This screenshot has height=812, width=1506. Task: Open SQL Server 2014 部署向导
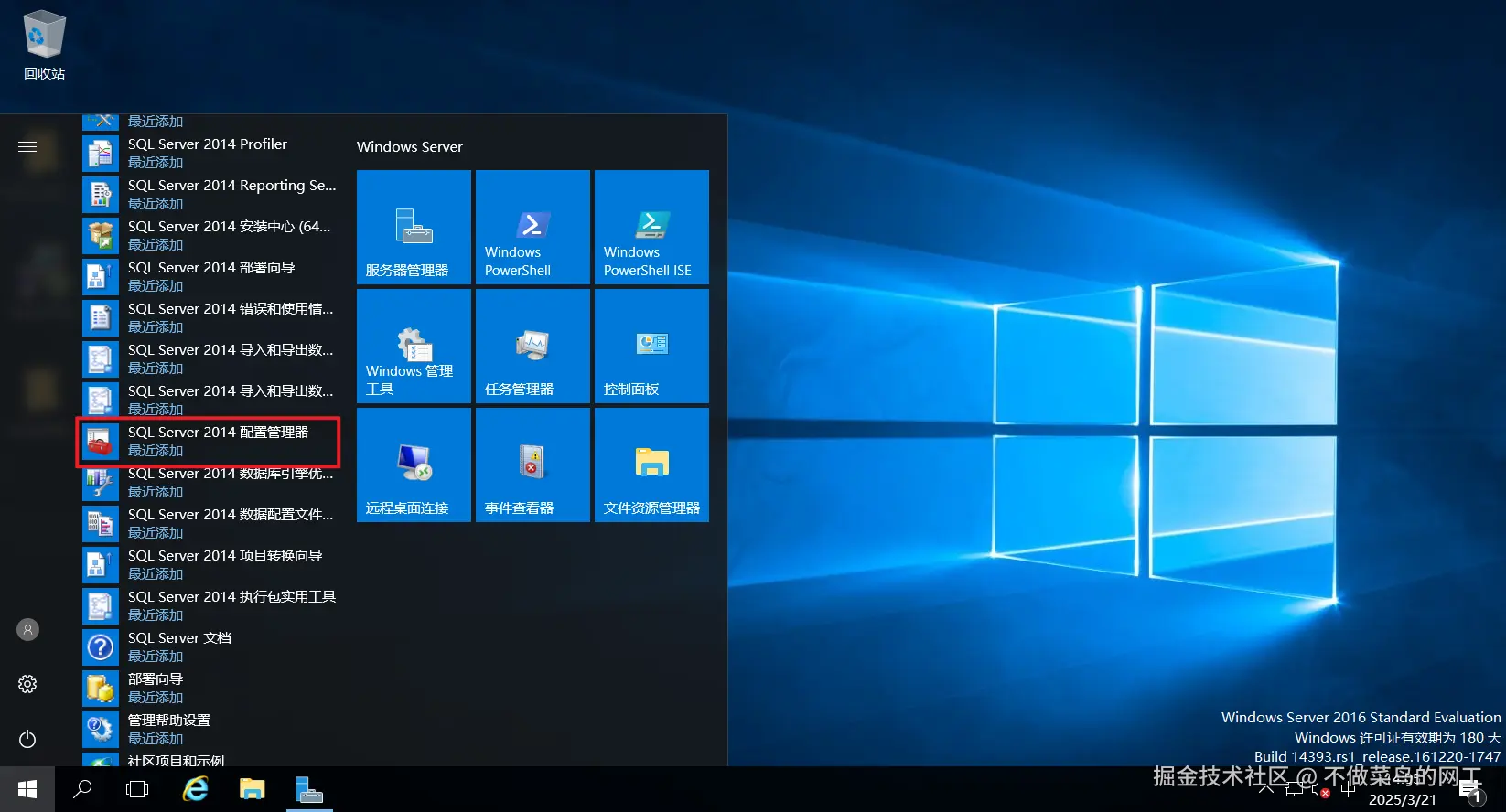210,276
